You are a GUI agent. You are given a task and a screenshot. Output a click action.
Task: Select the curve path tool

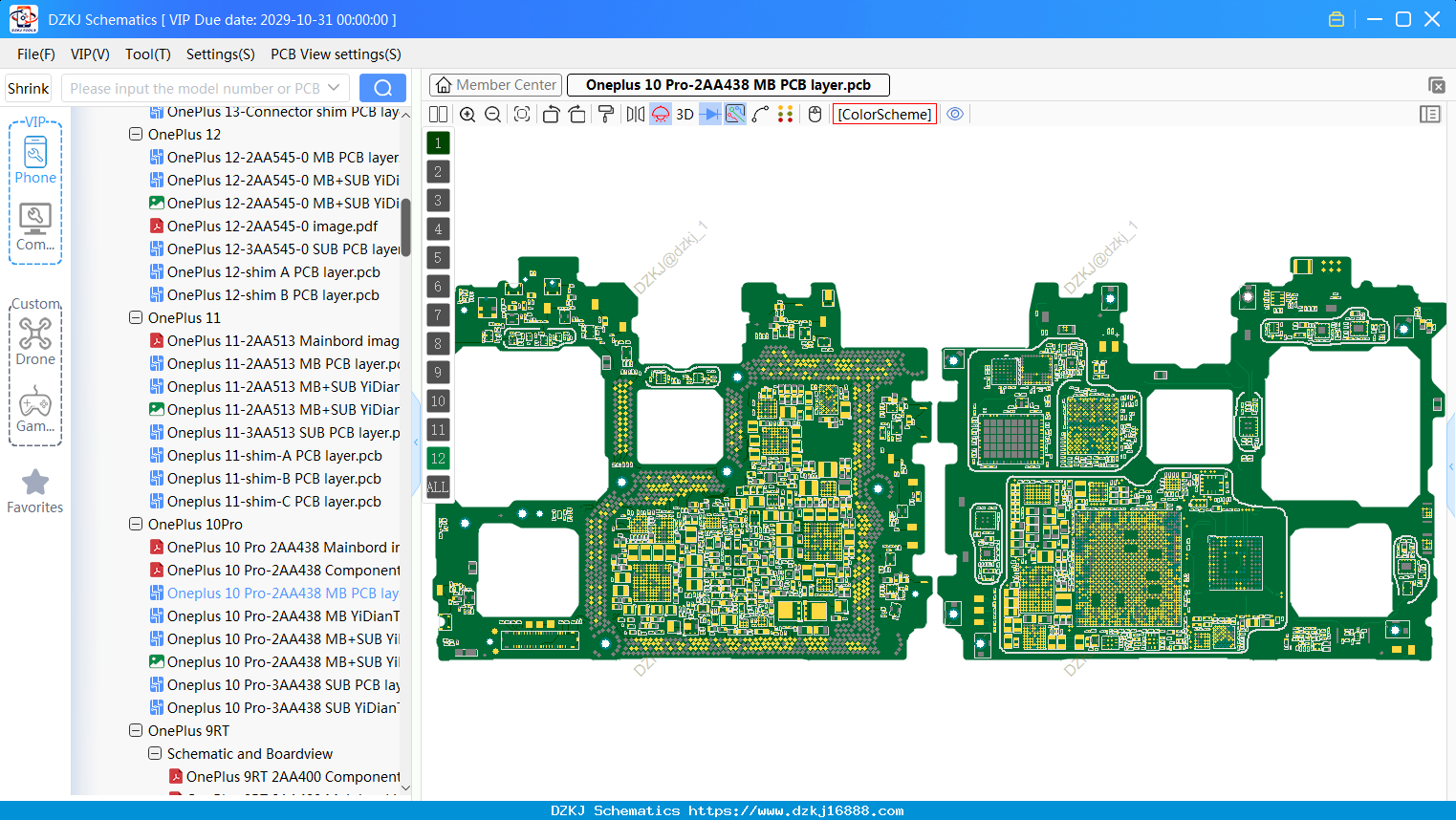click(760, 115)
